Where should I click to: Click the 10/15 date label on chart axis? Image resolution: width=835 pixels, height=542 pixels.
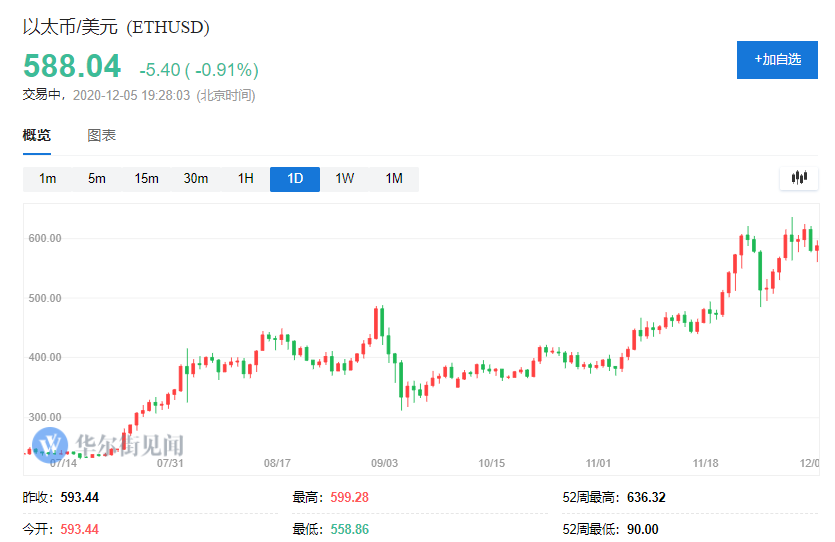(492, 463)
